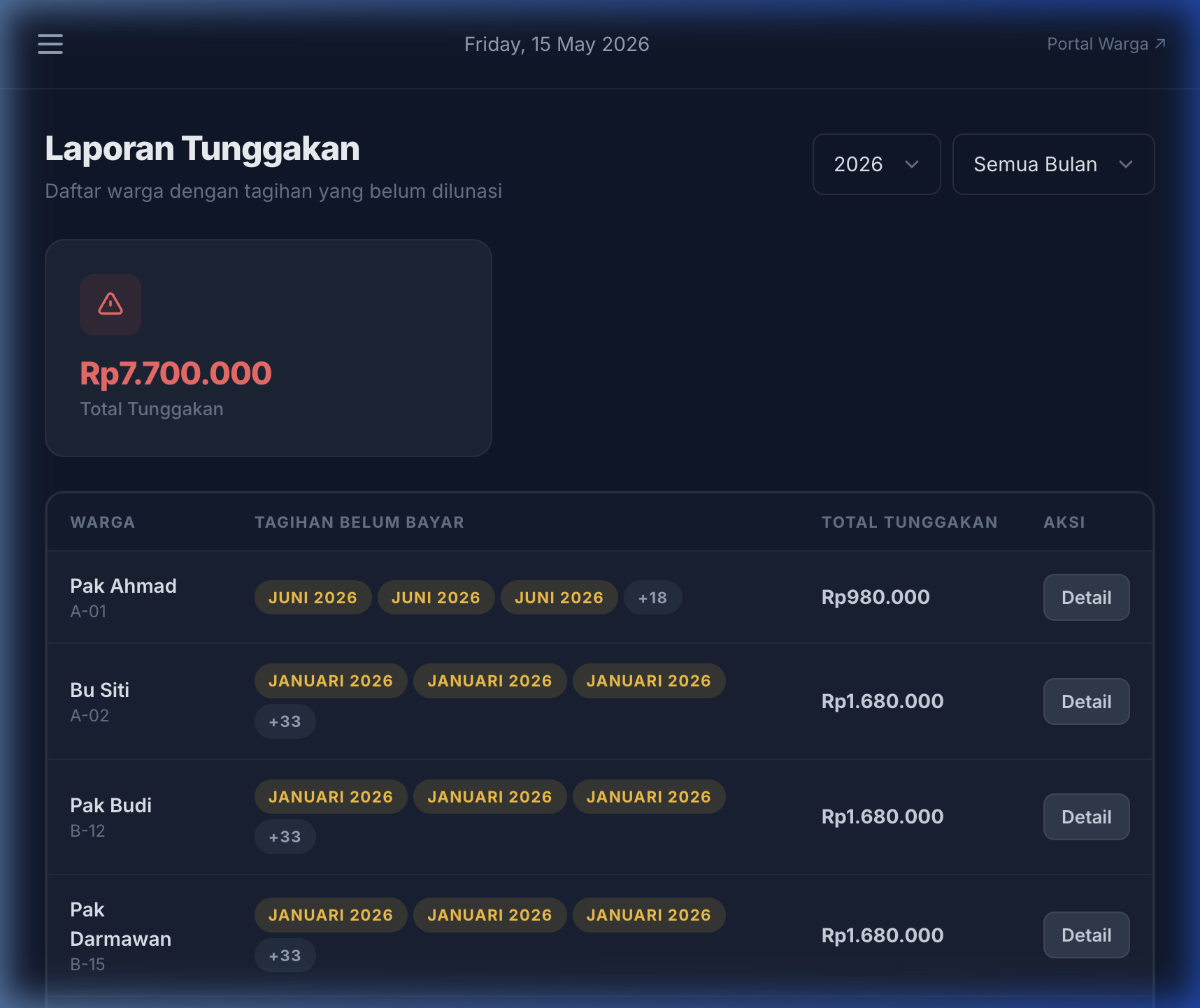Open the Portal Warga link
The height and width of the screenshot is (1008, 1200).
(x=1106, y=44)
